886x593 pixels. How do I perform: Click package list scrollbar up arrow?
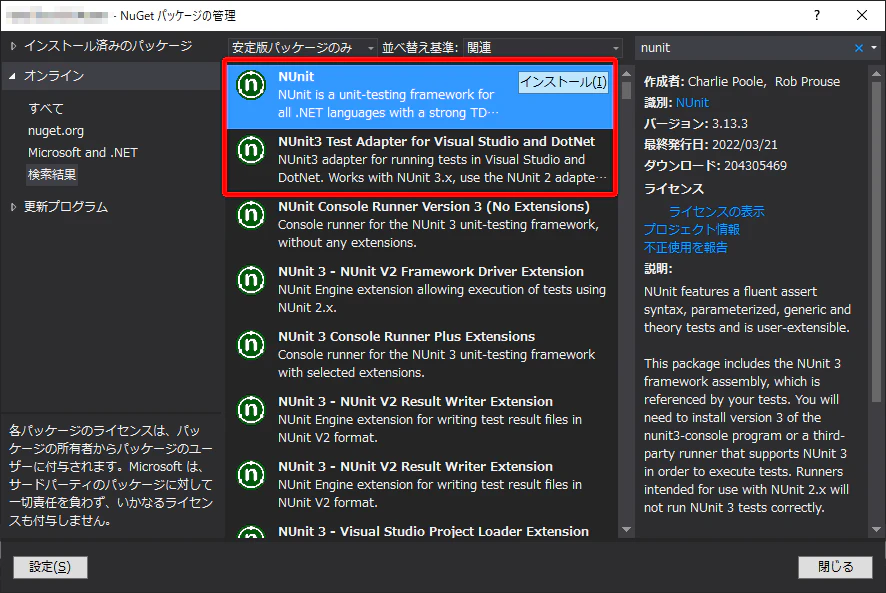(x=626, y=73)
